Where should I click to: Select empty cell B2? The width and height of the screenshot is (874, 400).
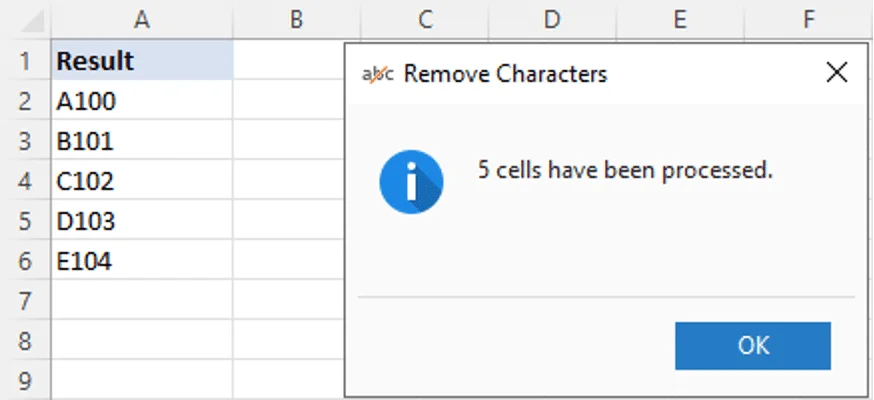click(288, 101)
